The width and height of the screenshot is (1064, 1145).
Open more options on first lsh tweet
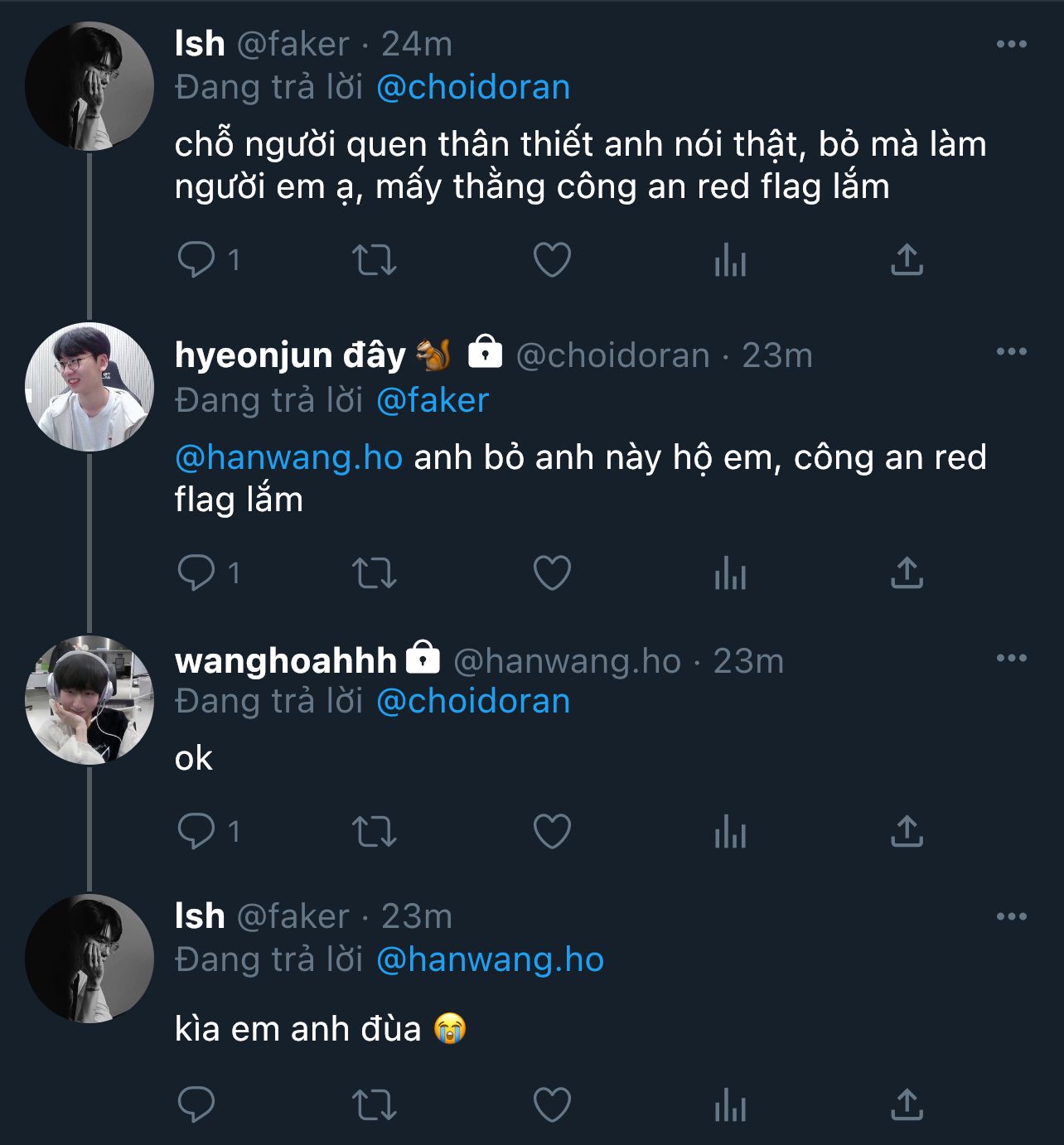click(1011, 44)
